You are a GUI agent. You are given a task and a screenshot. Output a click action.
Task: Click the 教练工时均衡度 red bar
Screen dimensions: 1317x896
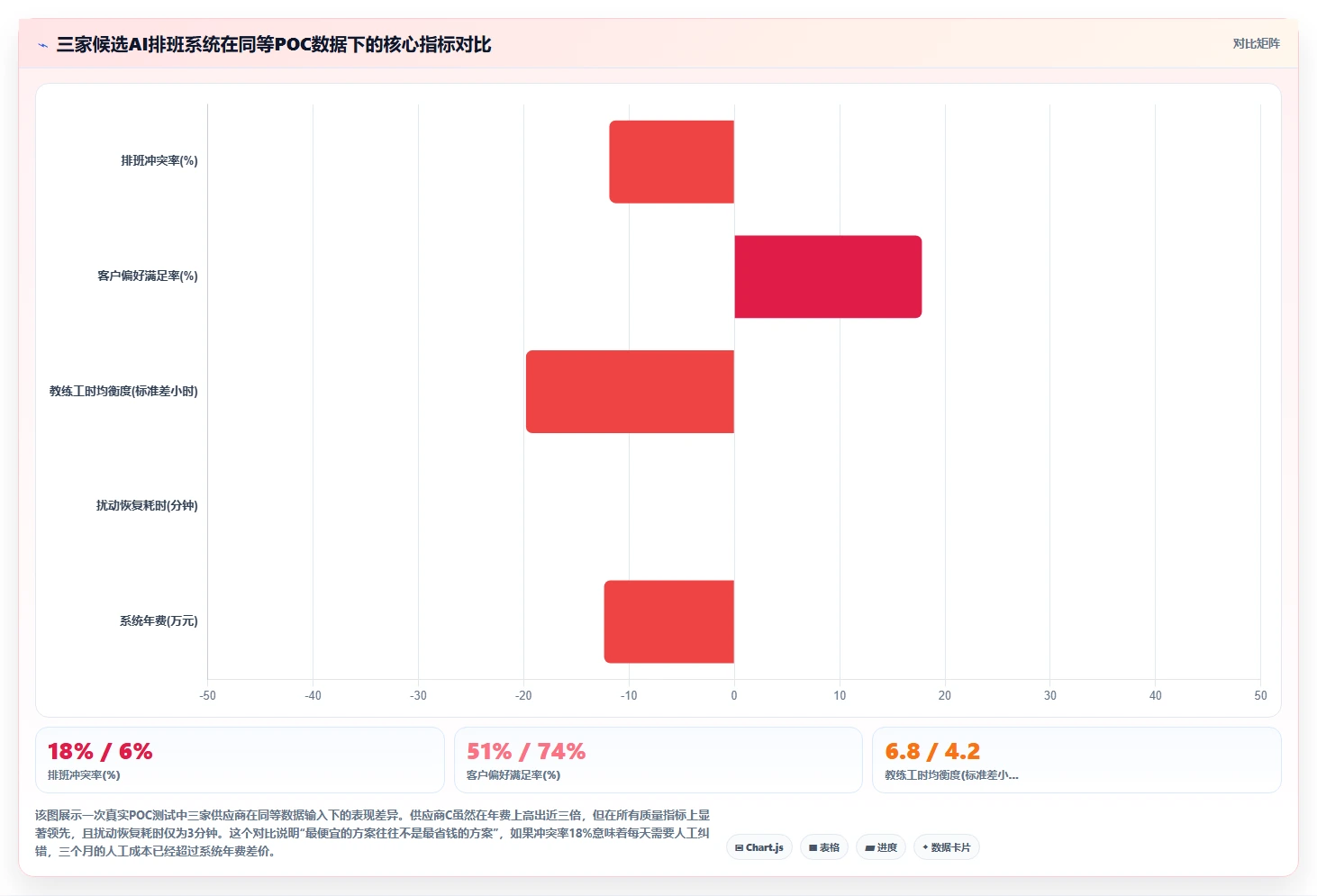tap(630, 392)
